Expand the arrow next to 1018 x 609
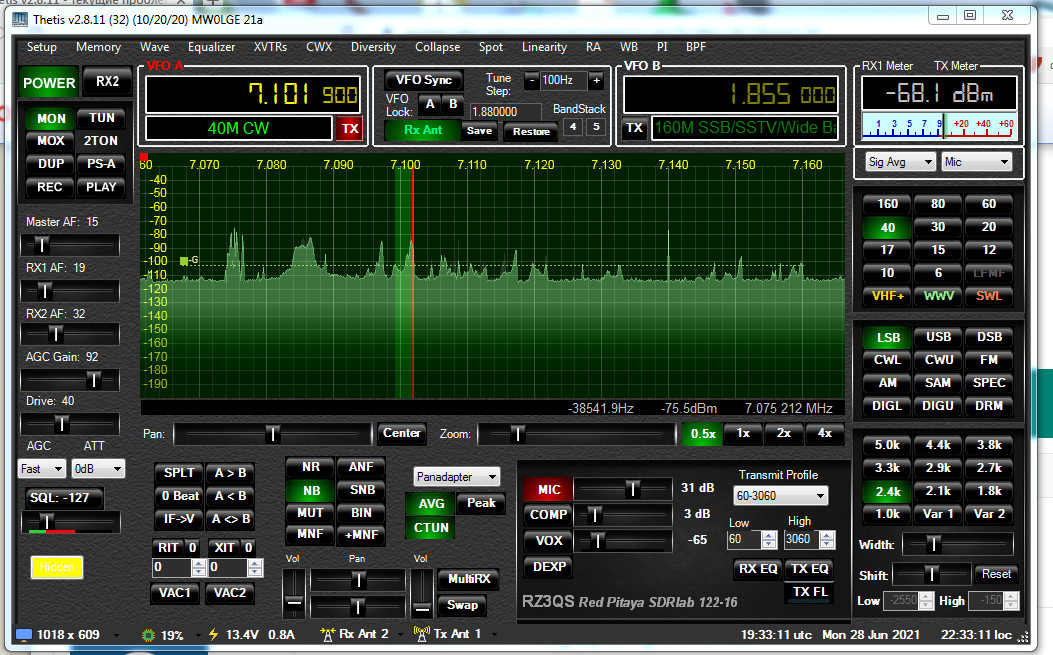 (117, 635)
